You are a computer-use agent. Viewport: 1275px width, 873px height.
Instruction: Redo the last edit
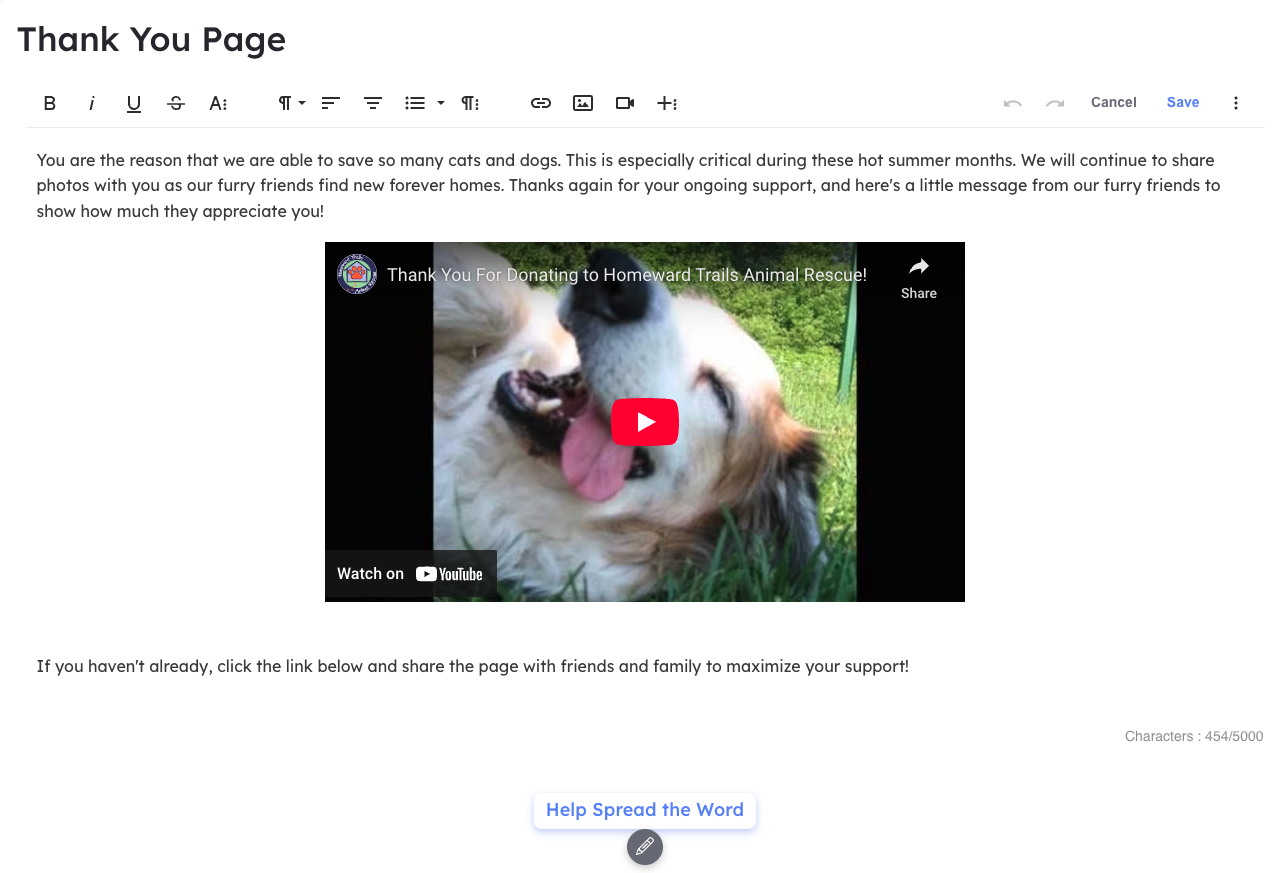(1055, 103)
